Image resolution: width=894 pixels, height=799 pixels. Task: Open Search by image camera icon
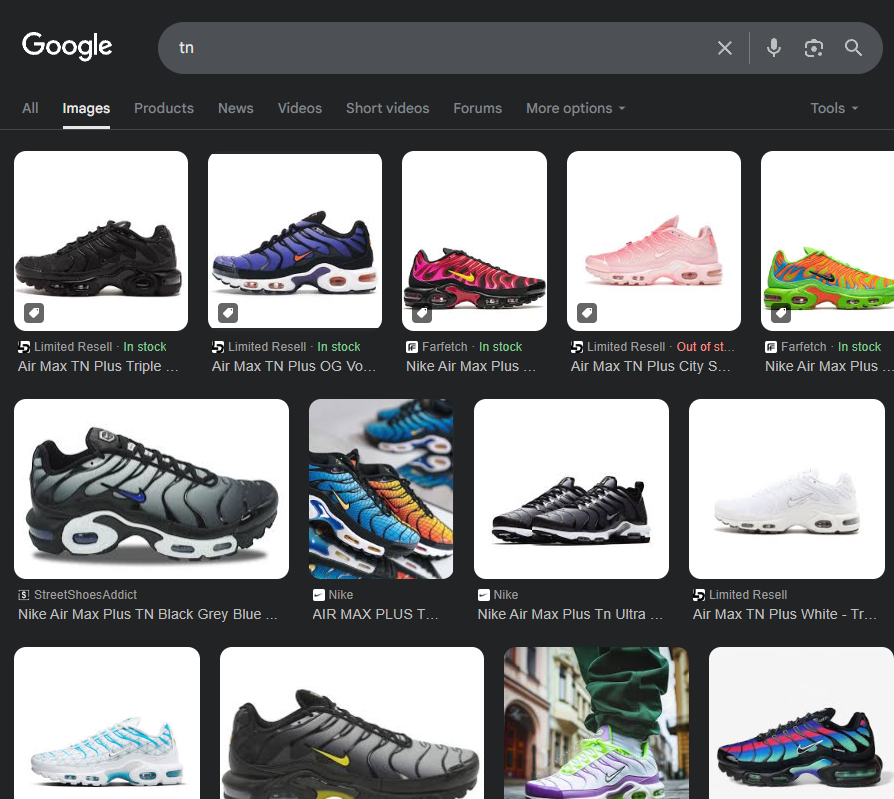[814, 48]
